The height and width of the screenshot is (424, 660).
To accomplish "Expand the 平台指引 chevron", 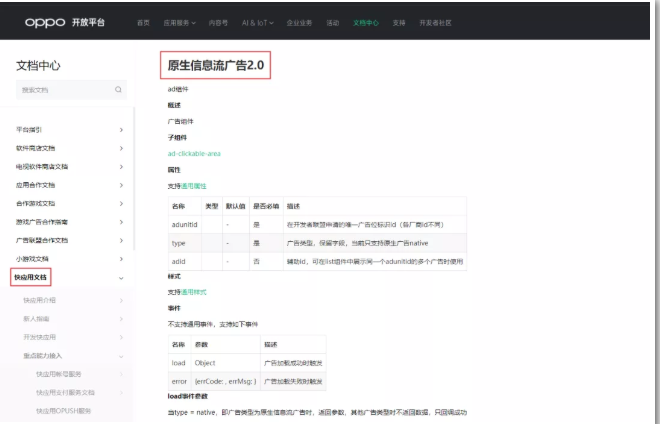I will pos(121,130).
